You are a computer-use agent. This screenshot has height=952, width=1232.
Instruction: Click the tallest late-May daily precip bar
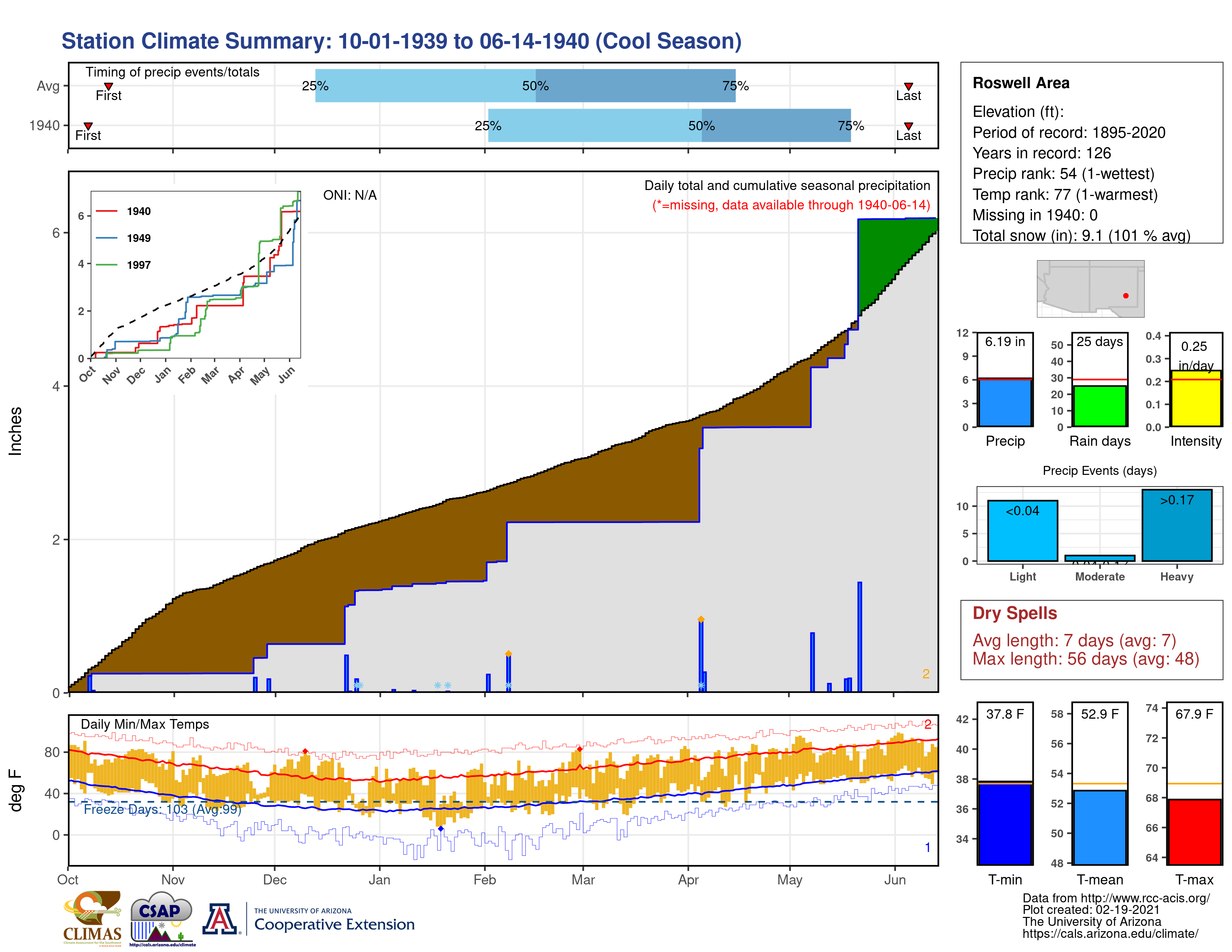pyautogui.click(x=860, y=637)
